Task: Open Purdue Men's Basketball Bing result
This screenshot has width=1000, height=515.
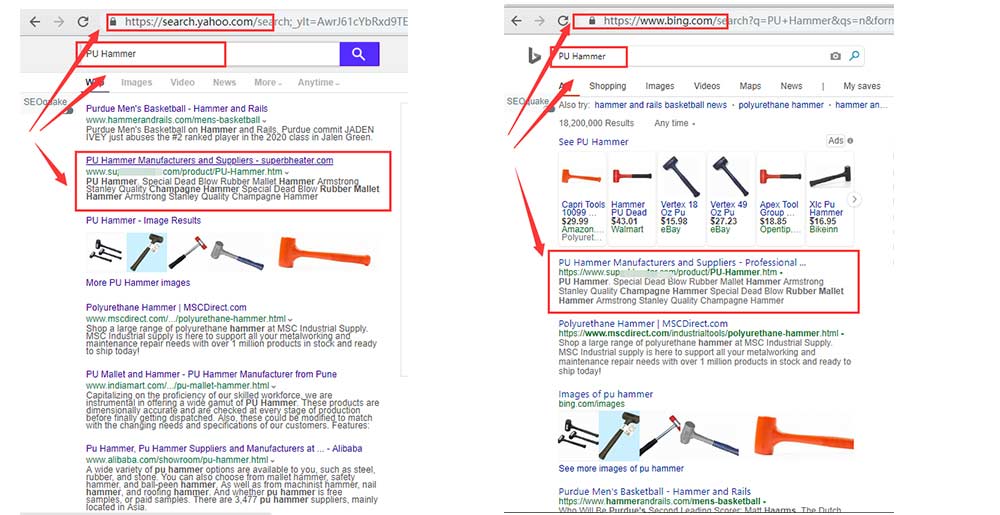Action: click(654, 491)
